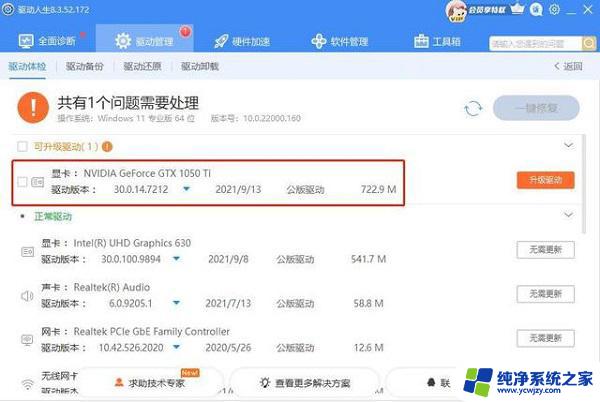Check the 可升级驱动 select-all checkbox
Image resolution: width=600 pixels, height=402 pixels.
tap(23, 146)
